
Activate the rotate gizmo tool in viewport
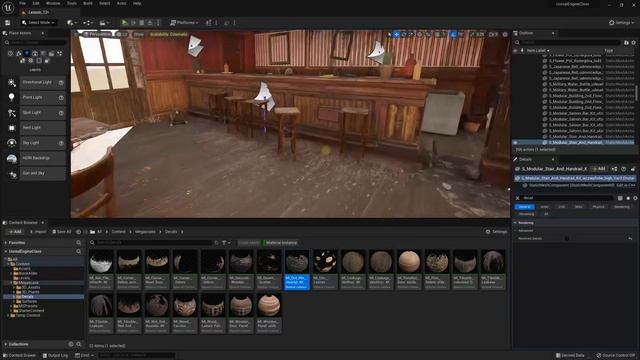[404, 35]
